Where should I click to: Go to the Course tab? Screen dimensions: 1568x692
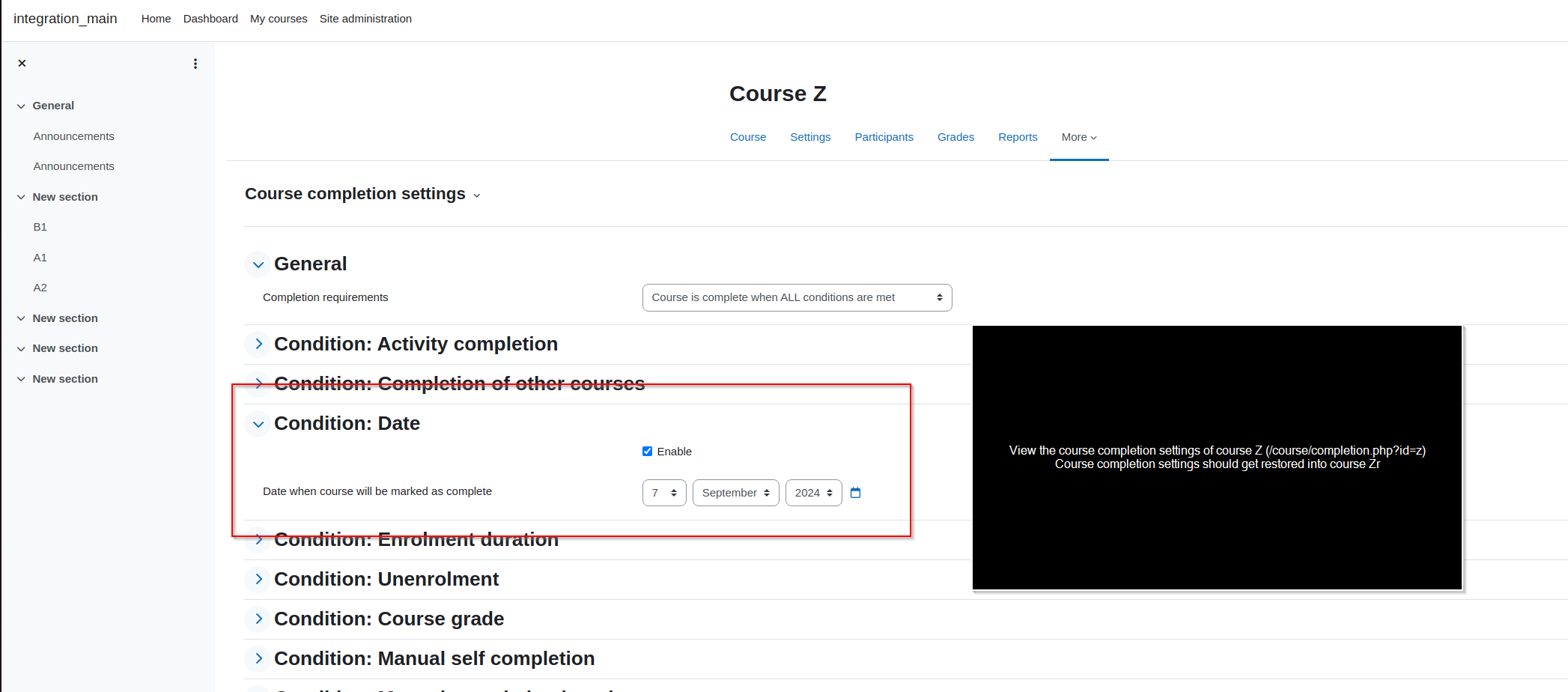(x=748, y=137)
